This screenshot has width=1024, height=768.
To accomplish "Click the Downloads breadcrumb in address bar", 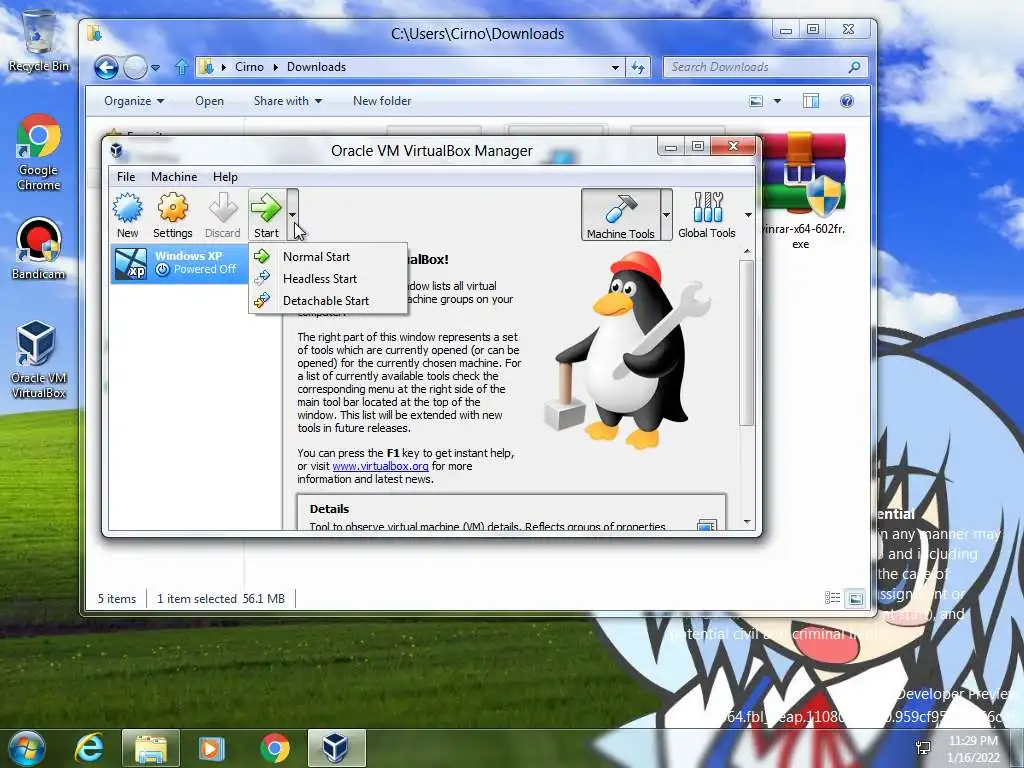I will coord(316,67).
